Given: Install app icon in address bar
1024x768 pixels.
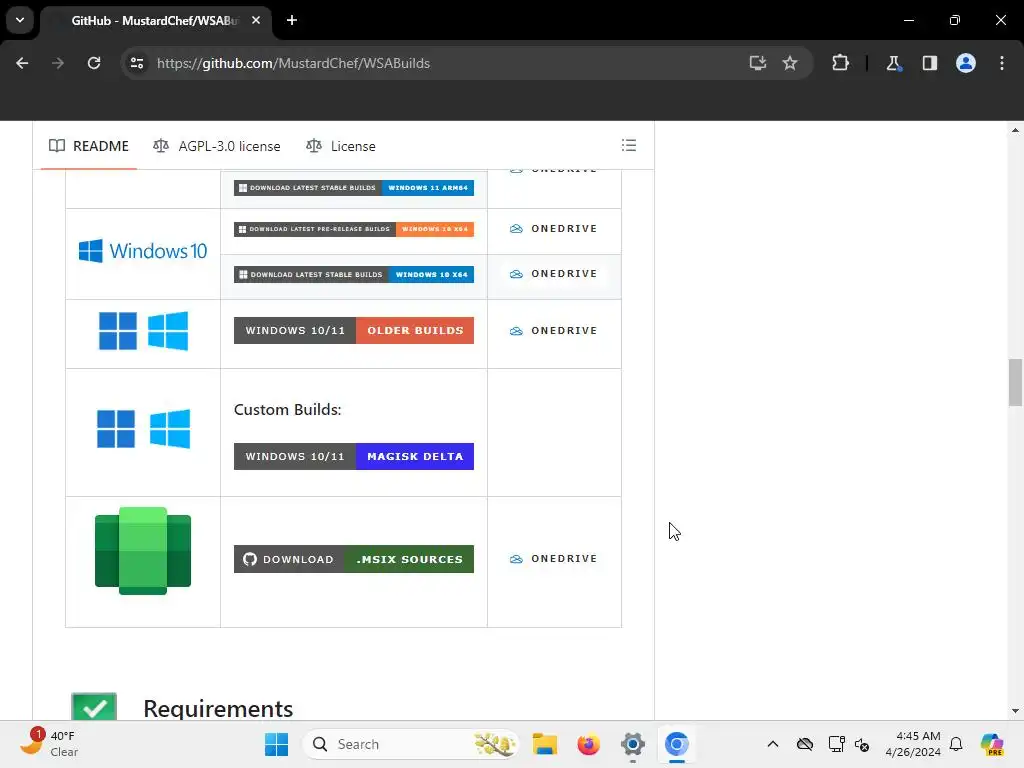Looking at the screenshot, I should click(758, 63).
